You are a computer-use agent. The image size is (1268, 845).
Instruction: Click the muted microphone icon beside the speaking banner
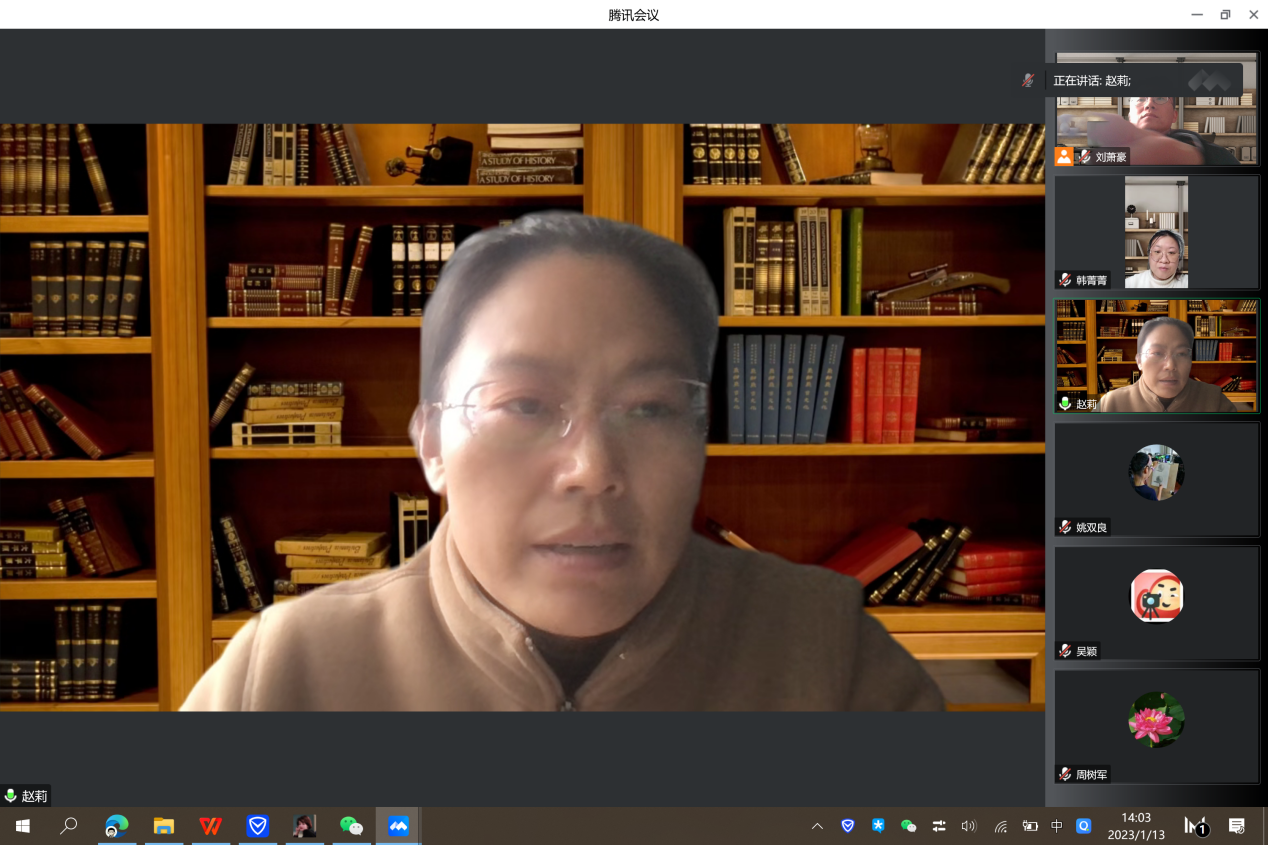pos(1028,80)
